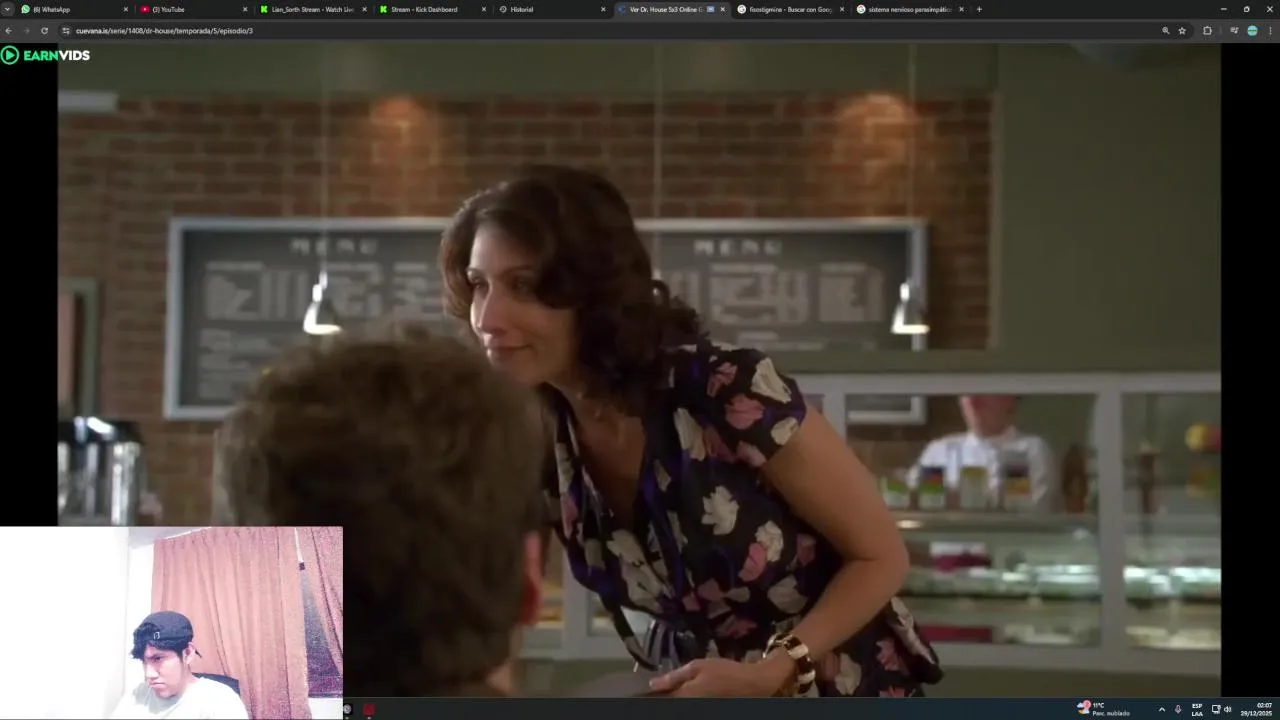View site information icon in address bar

coord(66,31)
